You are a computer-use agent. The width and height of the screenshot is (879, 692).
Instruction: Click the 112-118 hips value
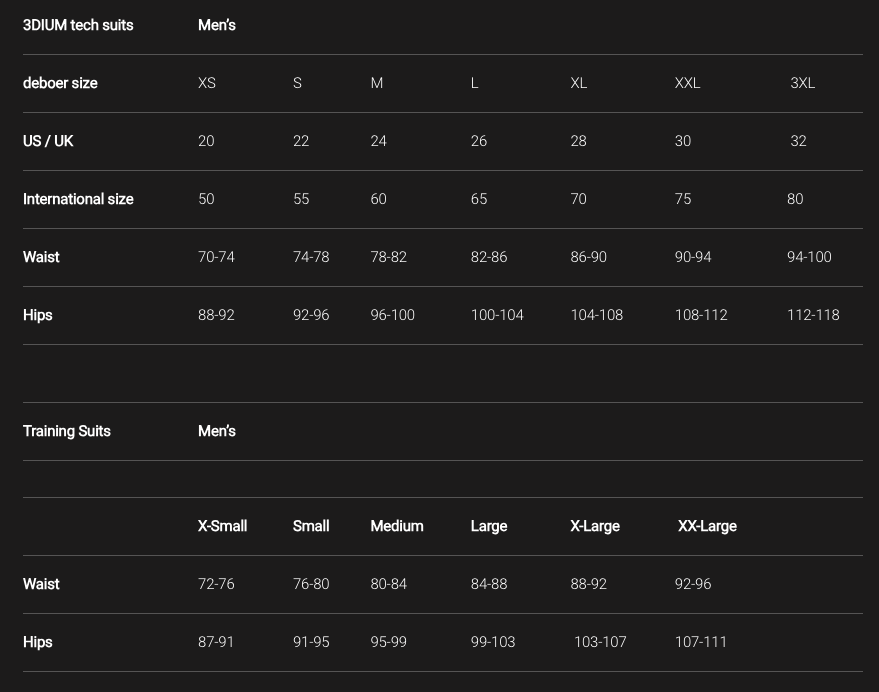pos(813,315)
